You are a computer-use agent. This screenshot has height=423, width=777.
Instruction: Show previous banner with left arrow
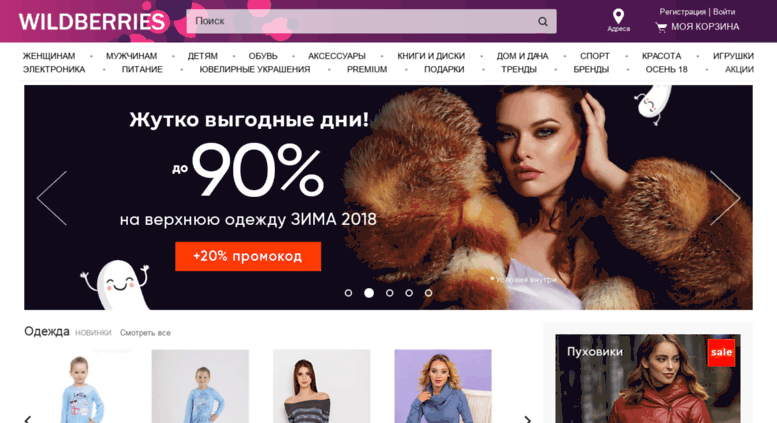(52, 198)
